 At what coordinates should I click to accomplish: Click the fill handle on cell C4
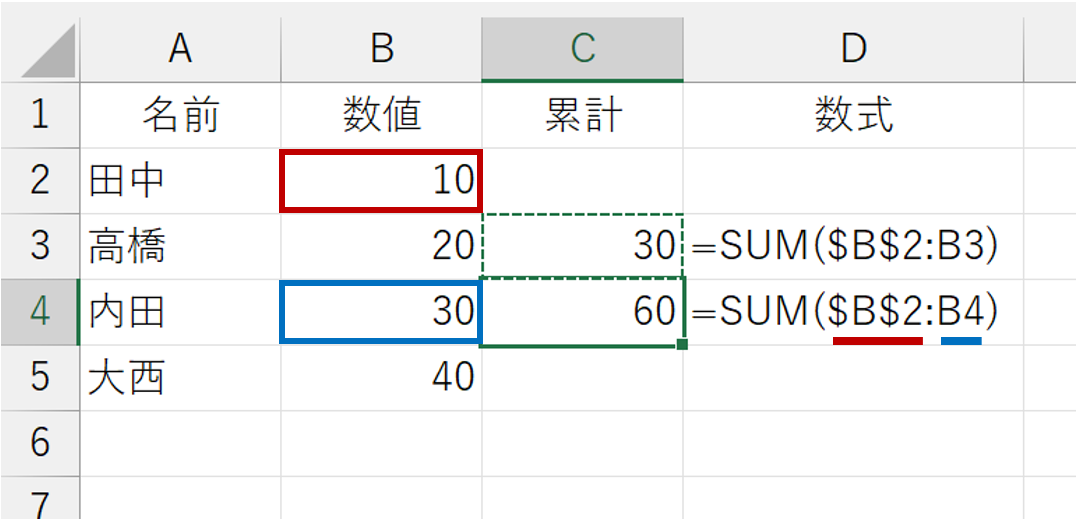(x=682, y=344)
